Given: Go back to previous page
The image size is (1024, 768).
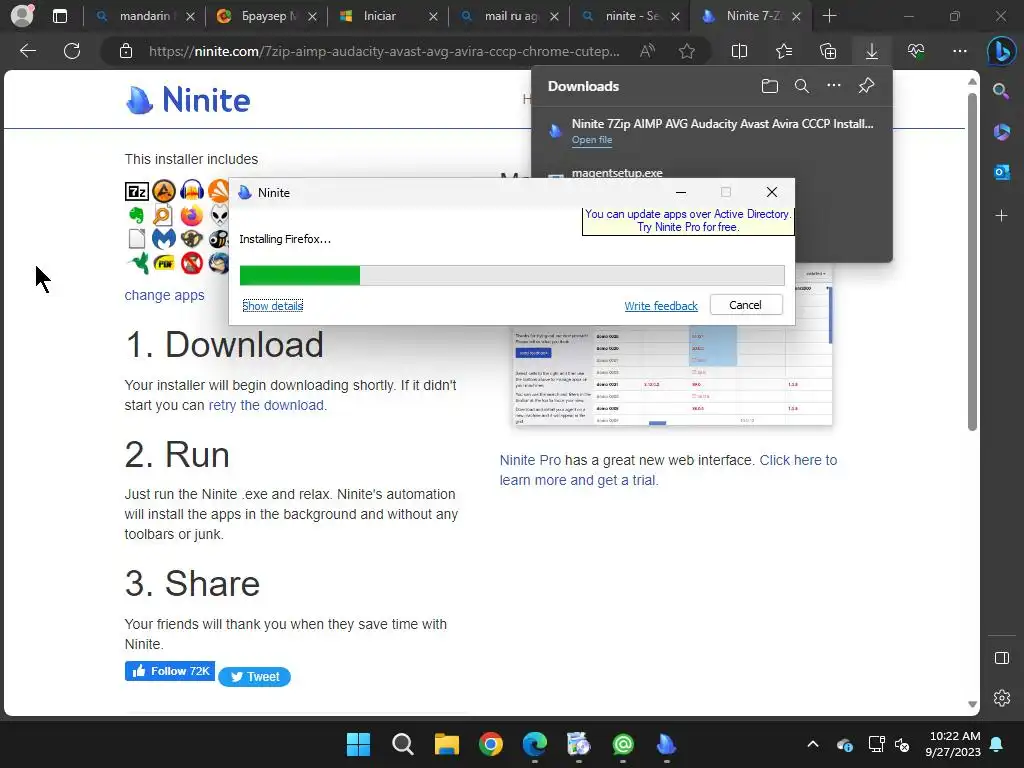Looking at the screenshot, I should coord(28,51).
